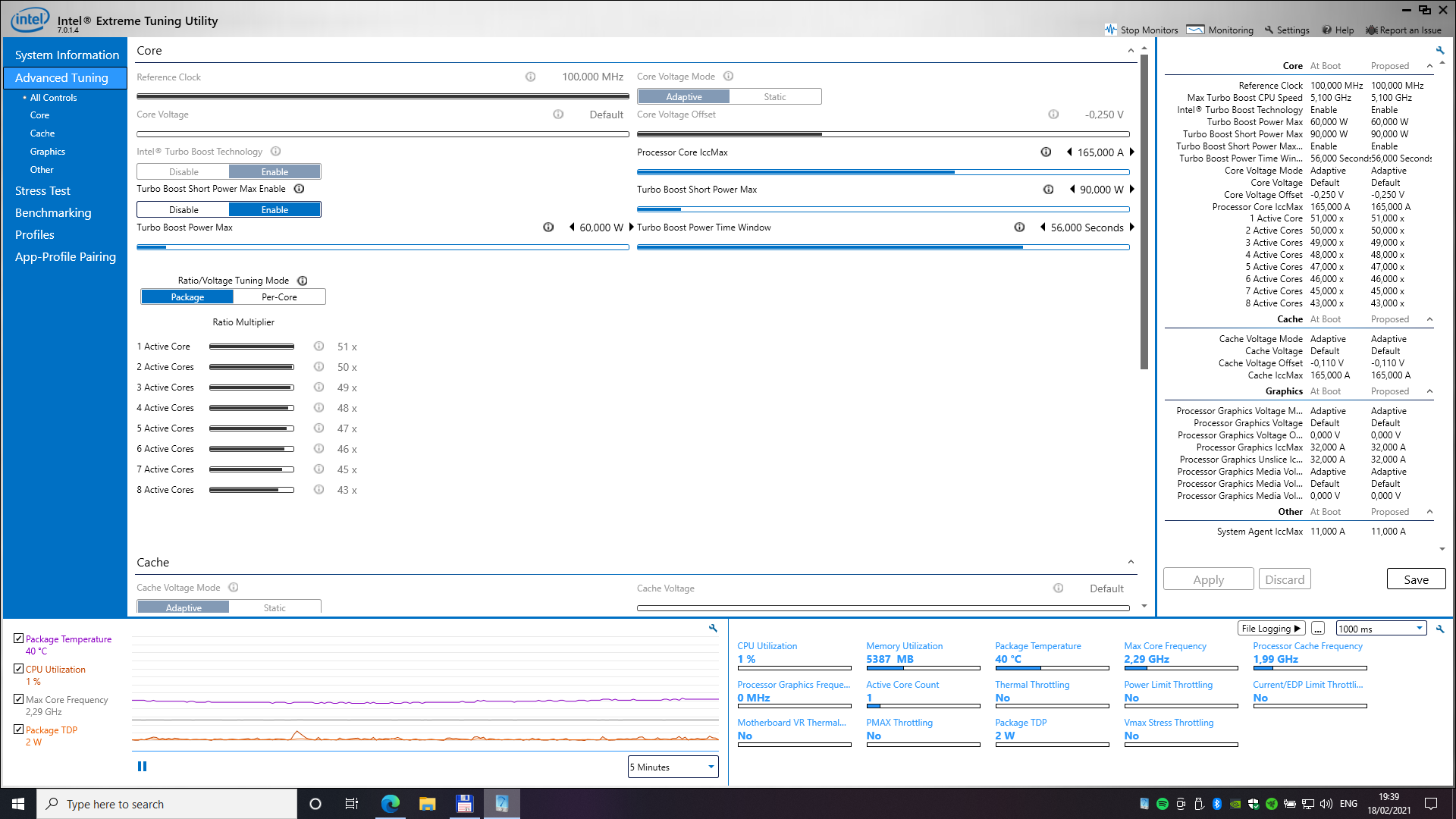Click file logging browse button
Image resolution: width=1456 pixels, height=819 pixels.
coord(1318,629)
